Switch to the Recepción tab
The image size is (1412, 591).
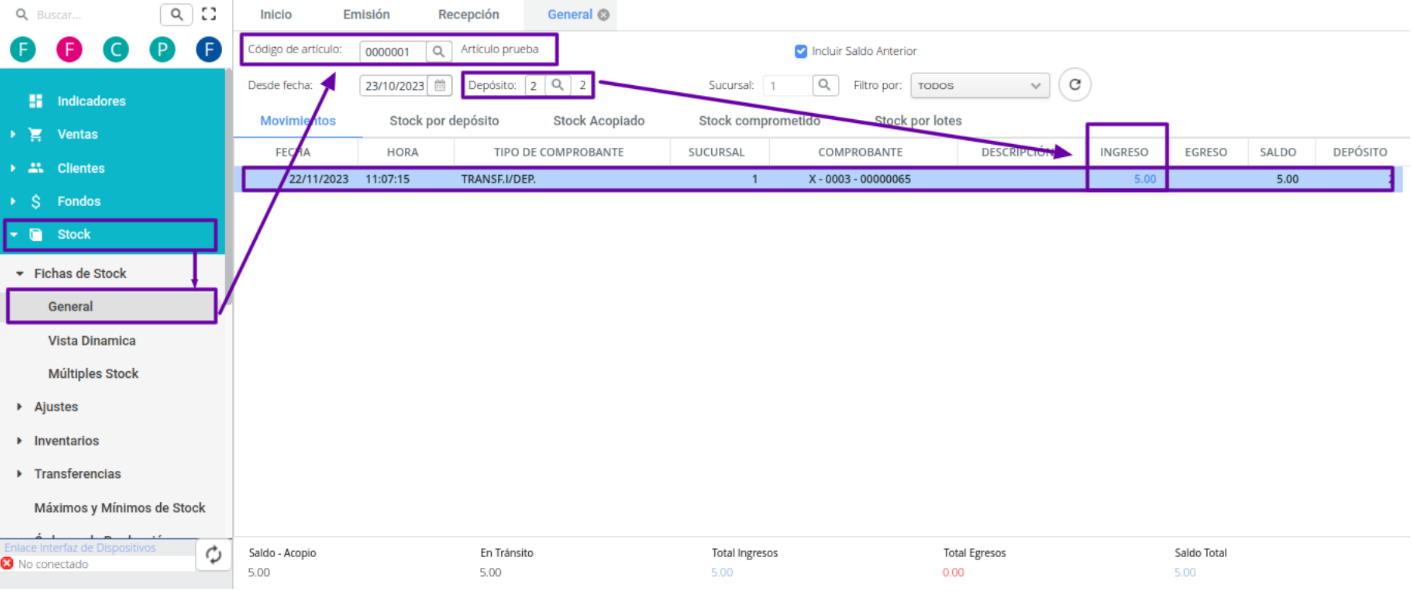point(468,15)
